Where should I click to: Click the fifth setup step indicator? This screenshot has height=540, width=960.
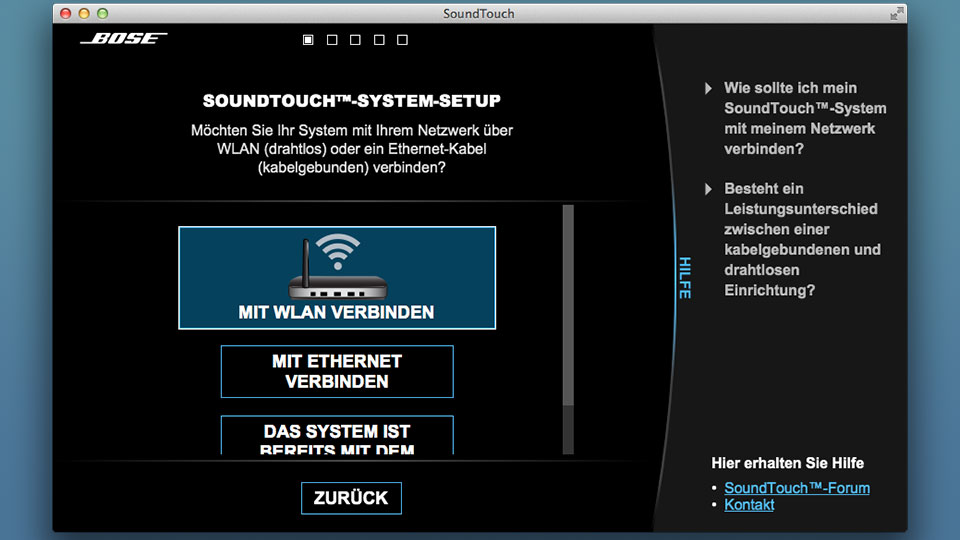[x=402, y=40]
